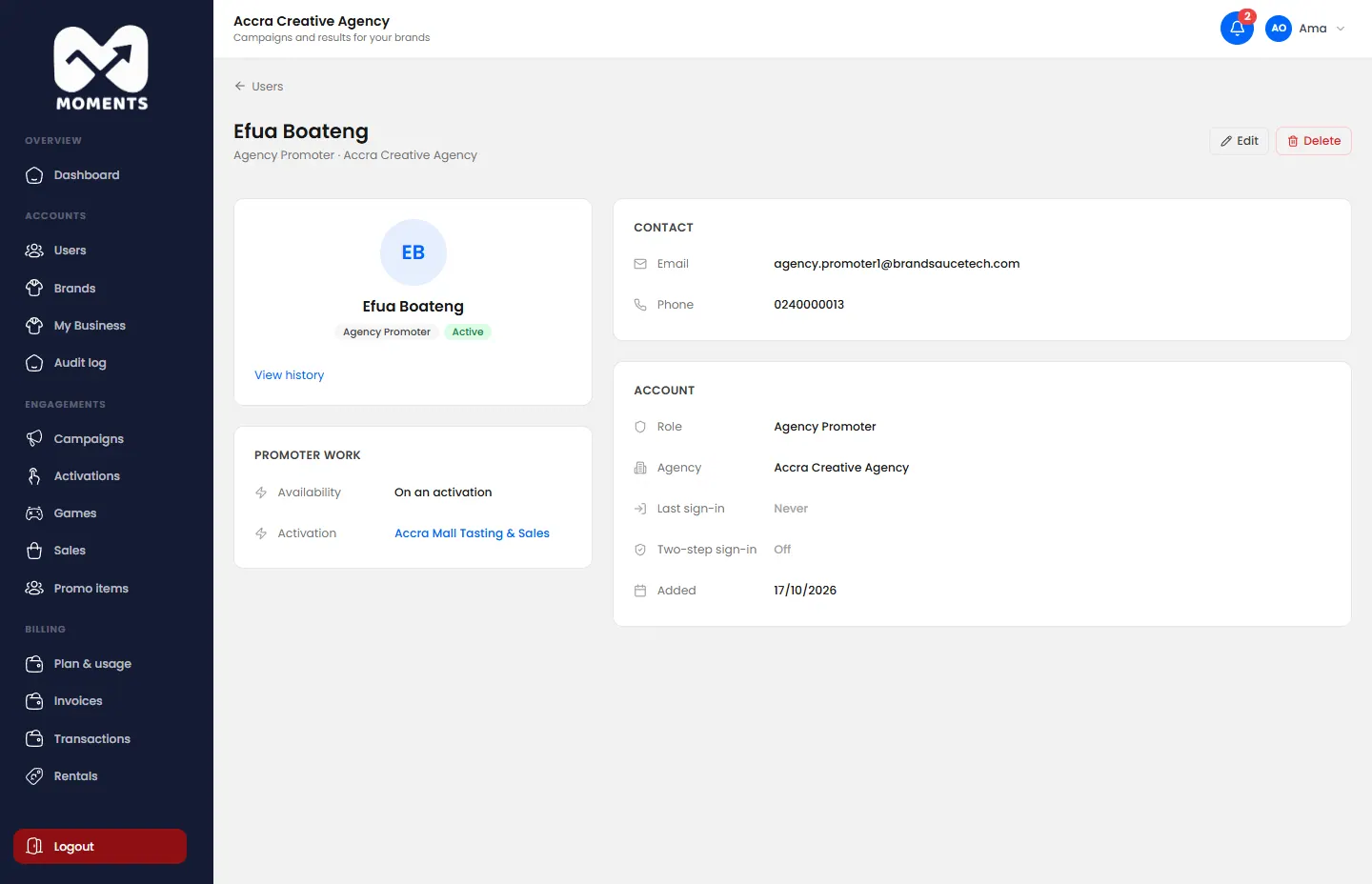Click the On an activation availability value
This screenshot has width=1372, height=884.
click(443, 492)
